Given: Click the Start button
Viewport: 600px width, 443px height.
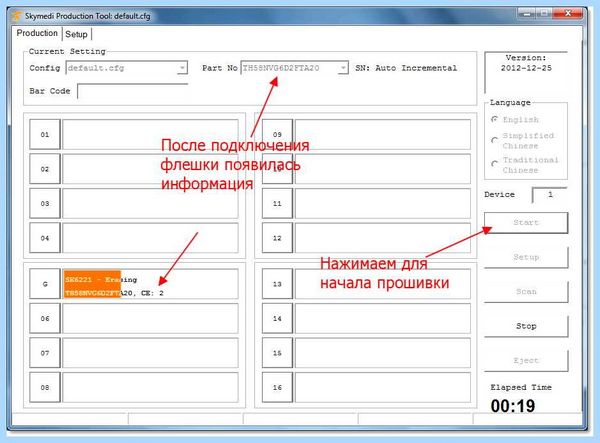Looking at the screenshot, I should pos(526,223).
